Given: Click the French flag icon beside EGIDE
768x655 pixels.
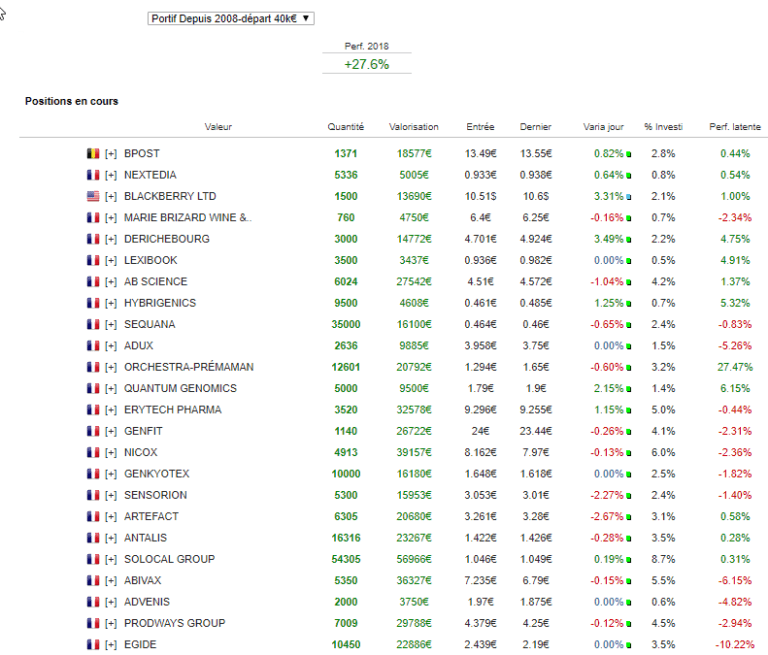Looking at the screenshot, I should [x=93, y=644].
